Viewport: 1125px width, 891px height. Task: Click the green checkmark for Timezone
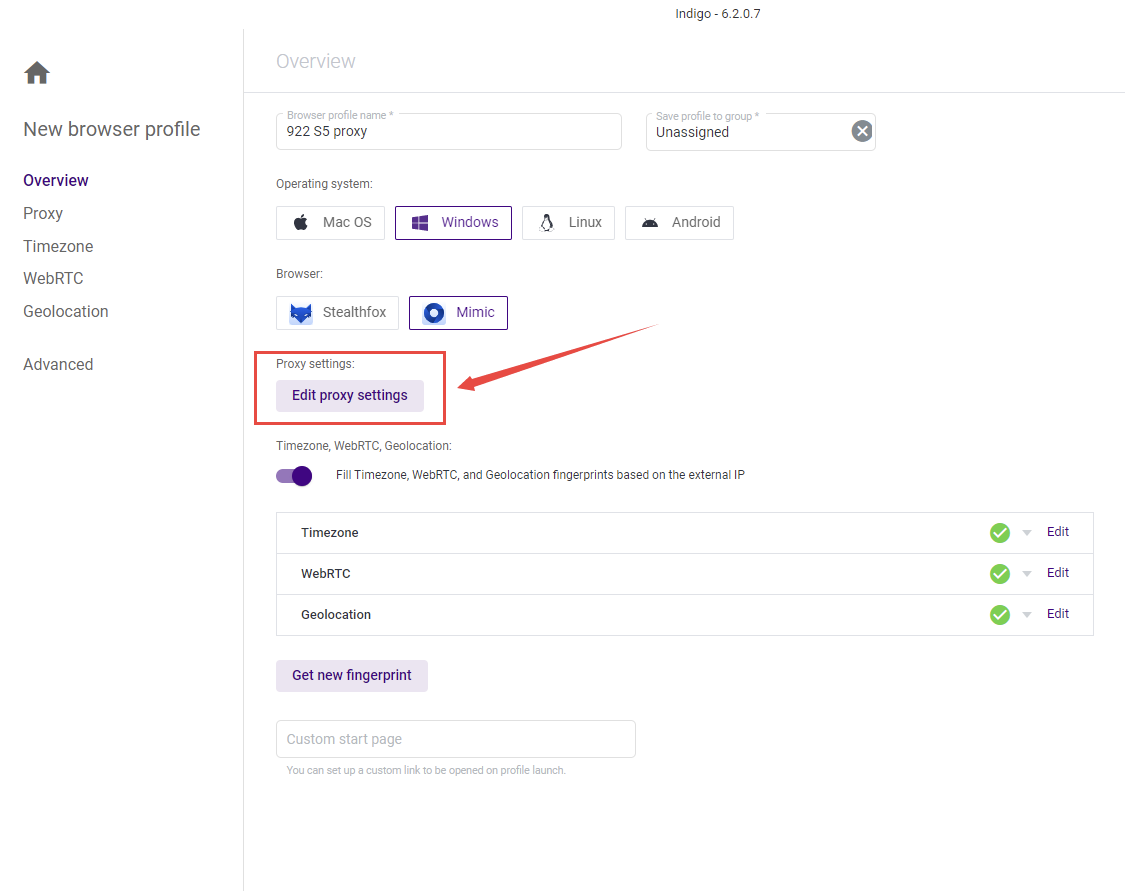point(999,533)
